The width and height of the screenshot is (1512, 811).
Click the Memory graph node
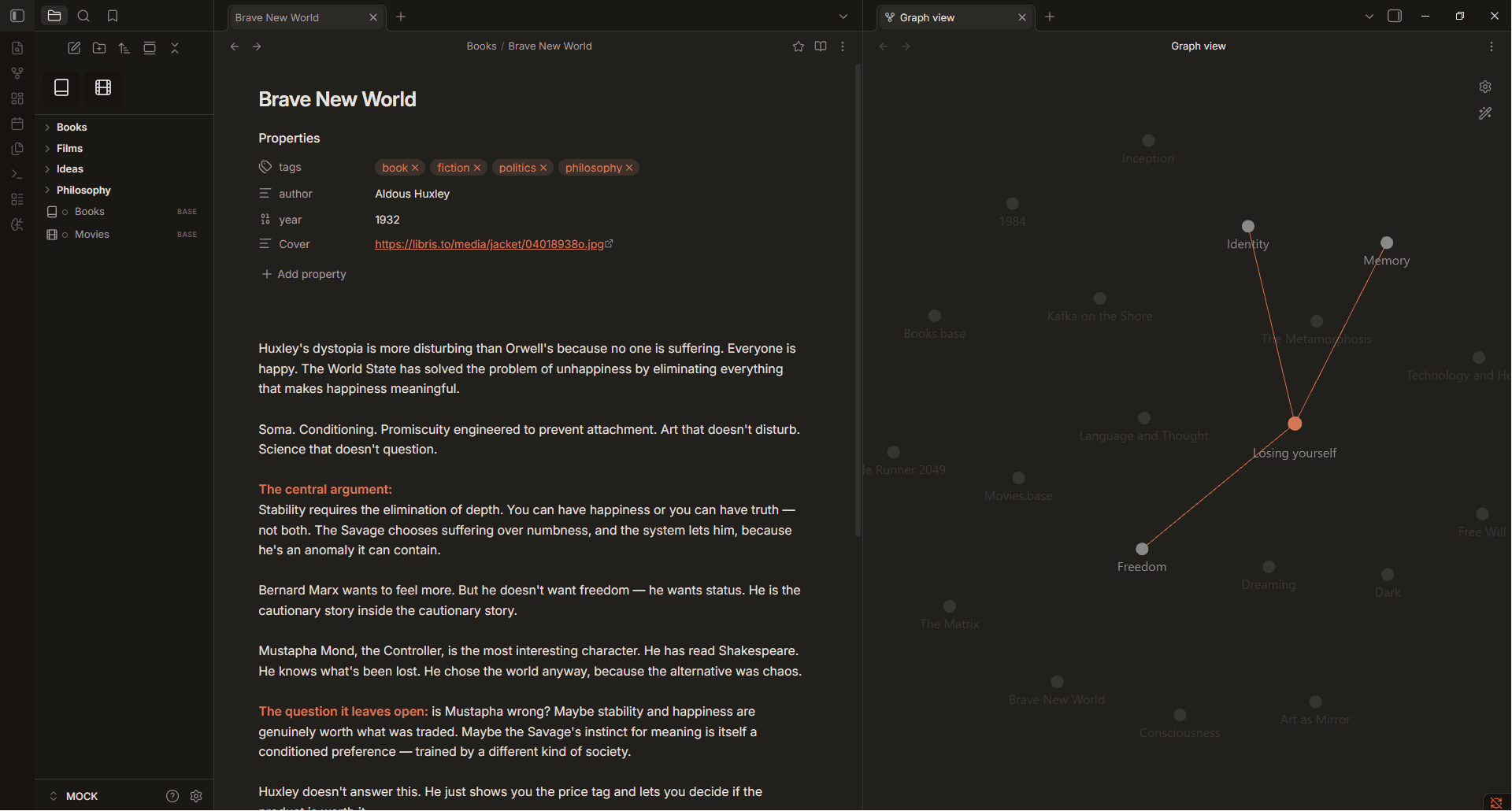click(1387, 243)
